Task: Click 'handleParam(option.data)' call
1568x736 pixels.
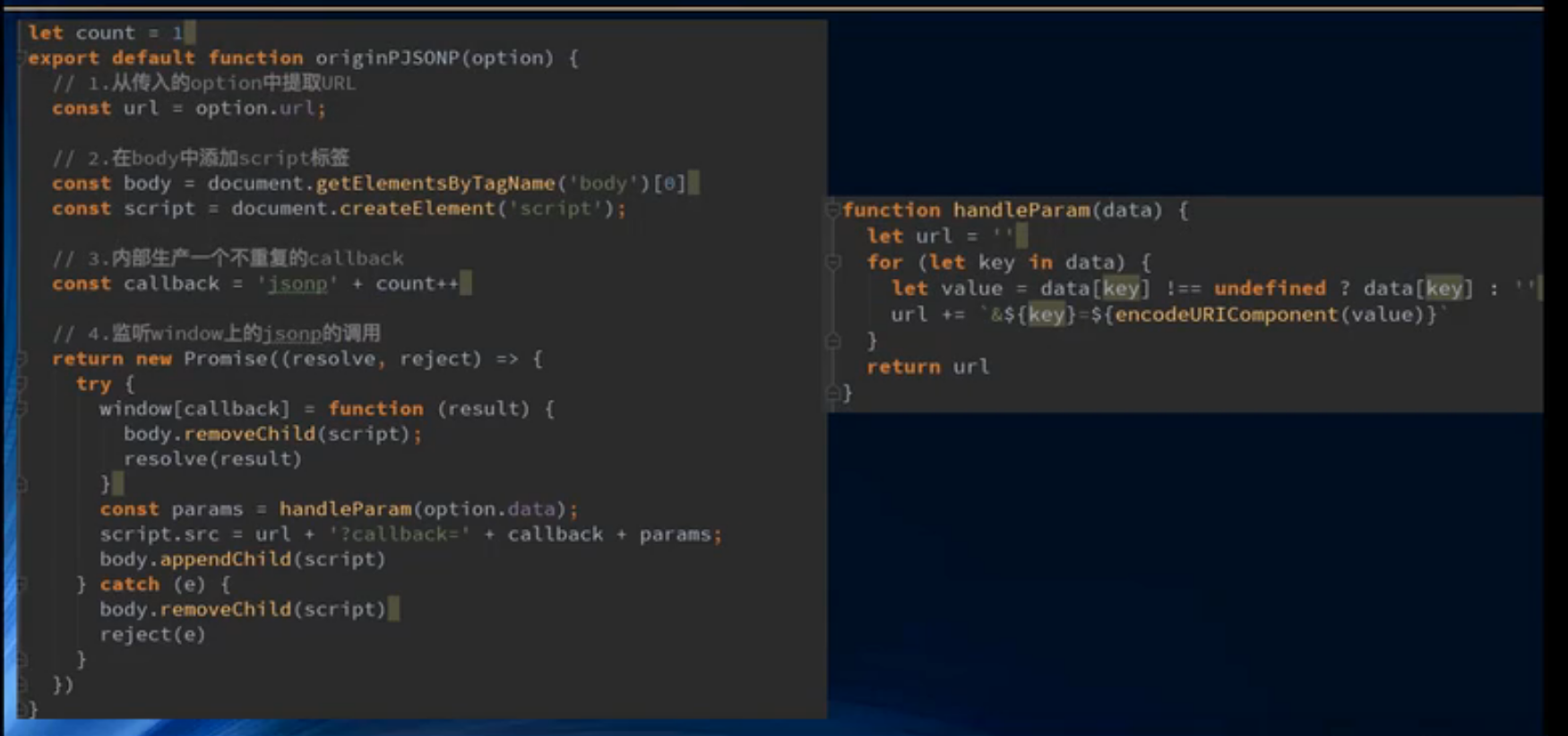Action: click(x=423, y=510)
